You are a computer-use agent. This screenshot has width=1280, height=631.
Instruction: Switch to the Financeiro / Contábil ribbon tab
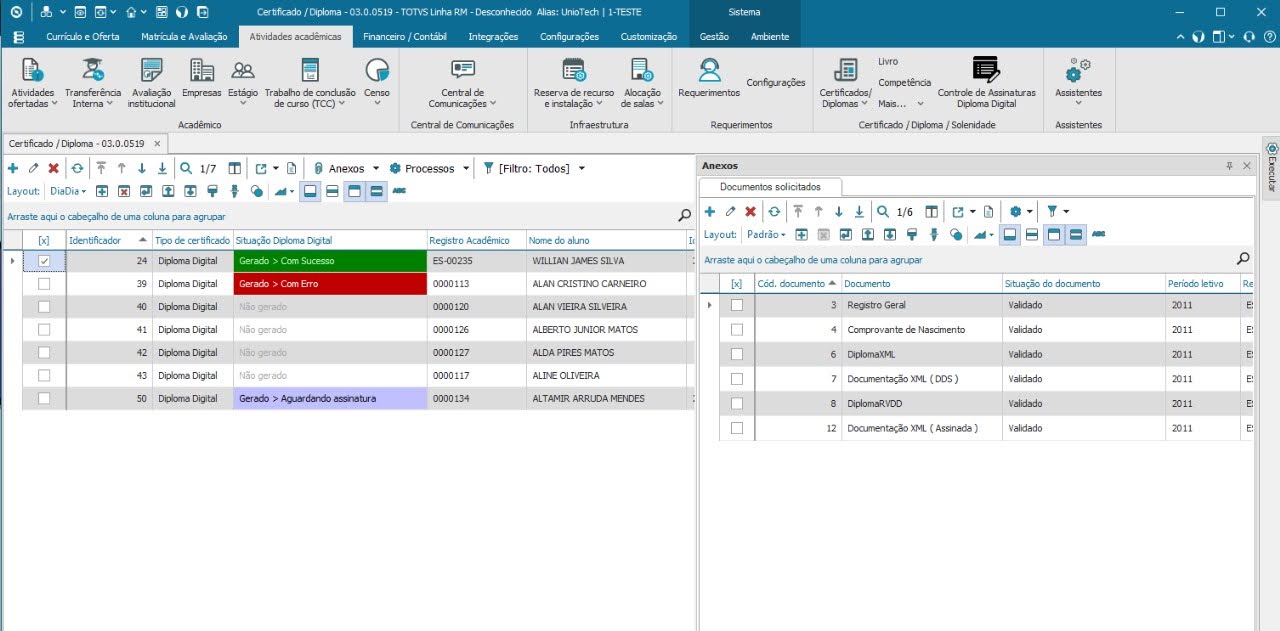[404, 37]
